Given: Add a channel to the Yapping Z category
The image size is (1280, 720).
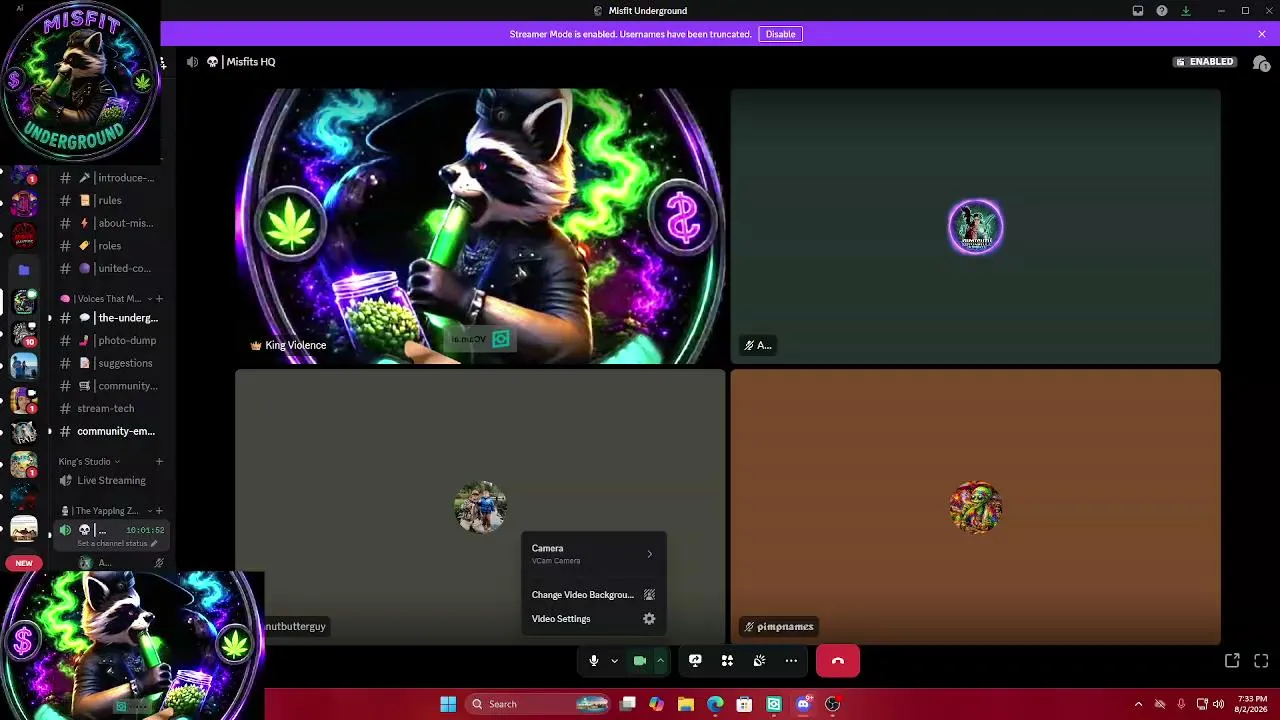Looking at the screenshot, I should click(159, 511).
